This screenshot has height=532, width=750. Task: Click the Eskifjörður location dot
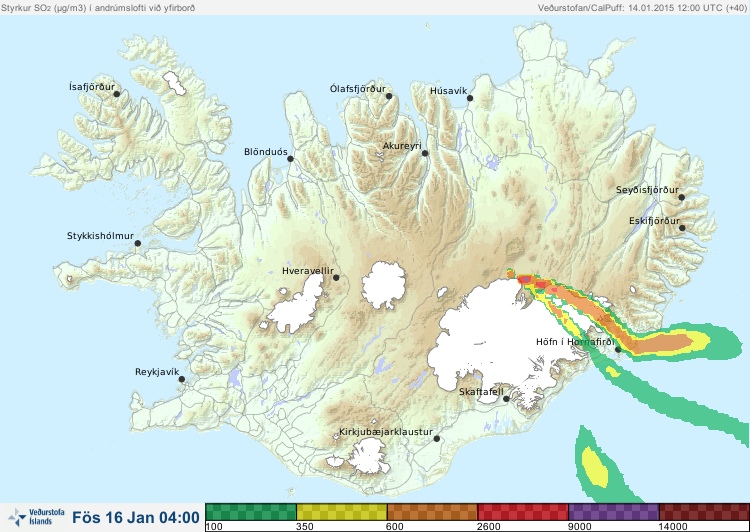[682, 228]
